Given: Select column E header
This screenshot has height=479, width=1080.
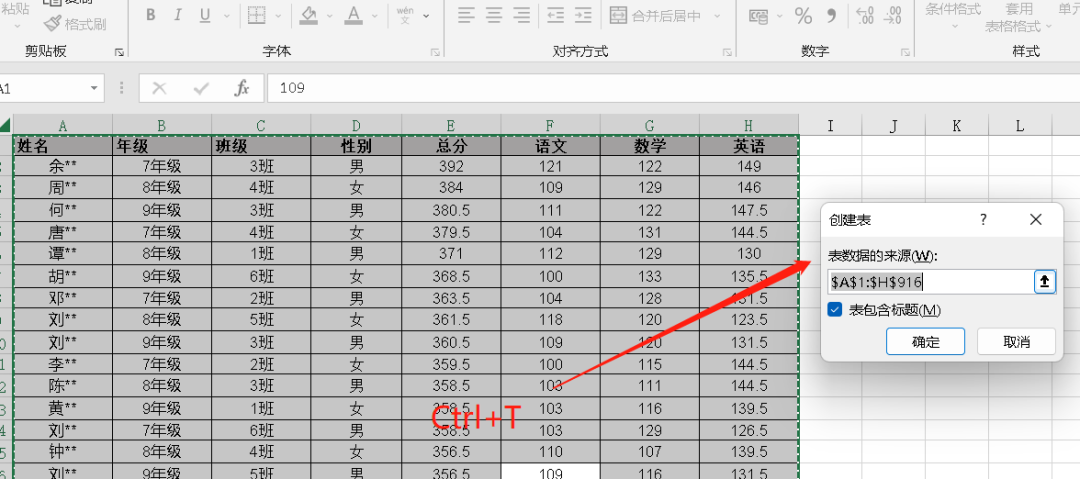Looking at the screenshot, I should coord(450,125).
